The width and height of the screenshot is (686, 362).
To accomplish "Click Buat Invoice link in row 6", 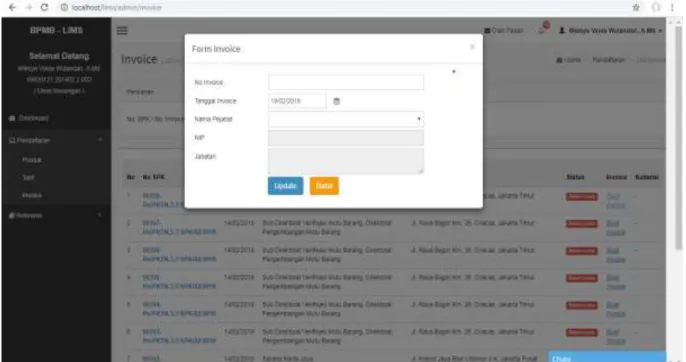I will click(615, 337).
